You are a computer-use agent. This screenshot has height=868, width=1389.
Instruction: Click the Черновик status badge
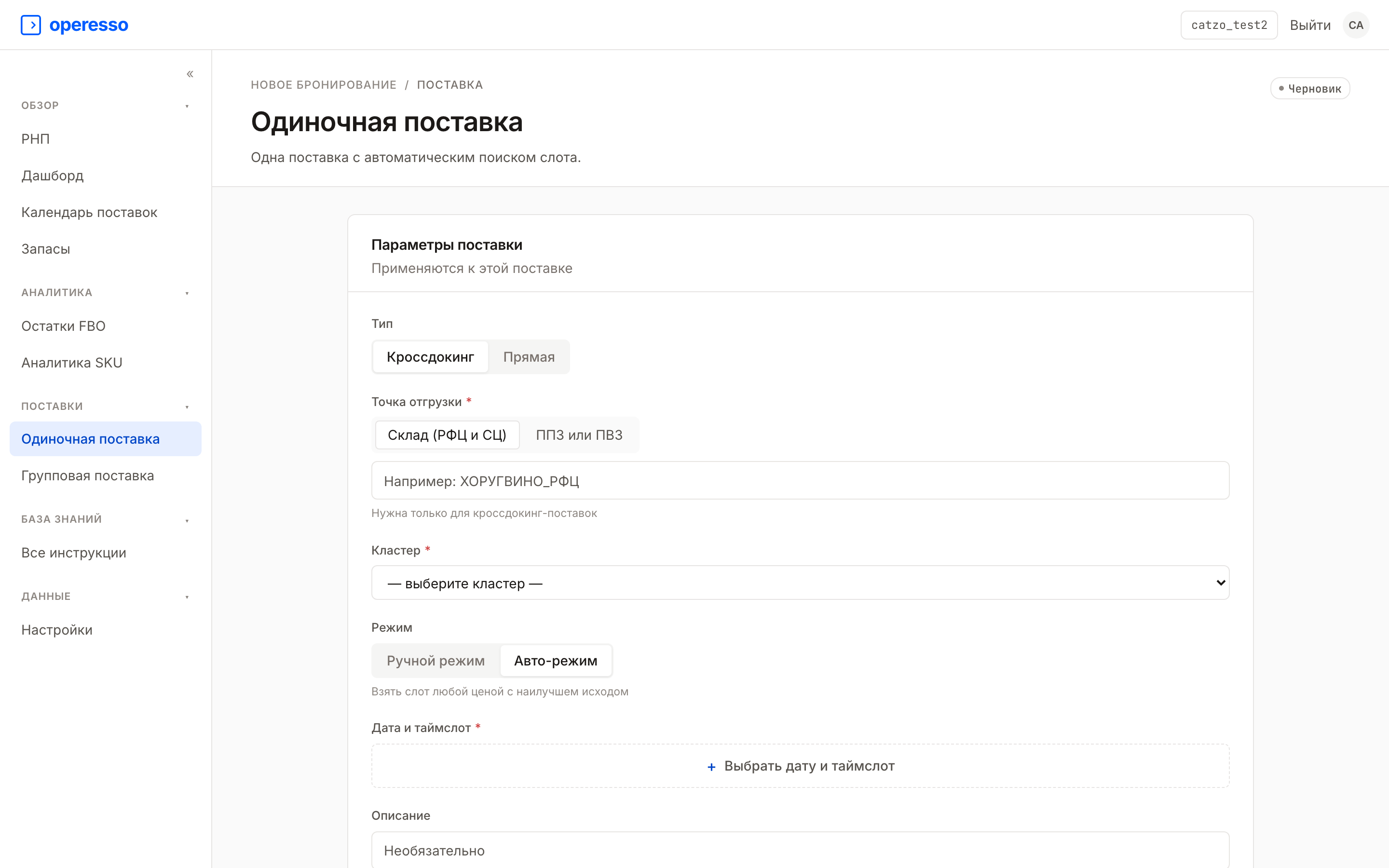(1310, 88)
